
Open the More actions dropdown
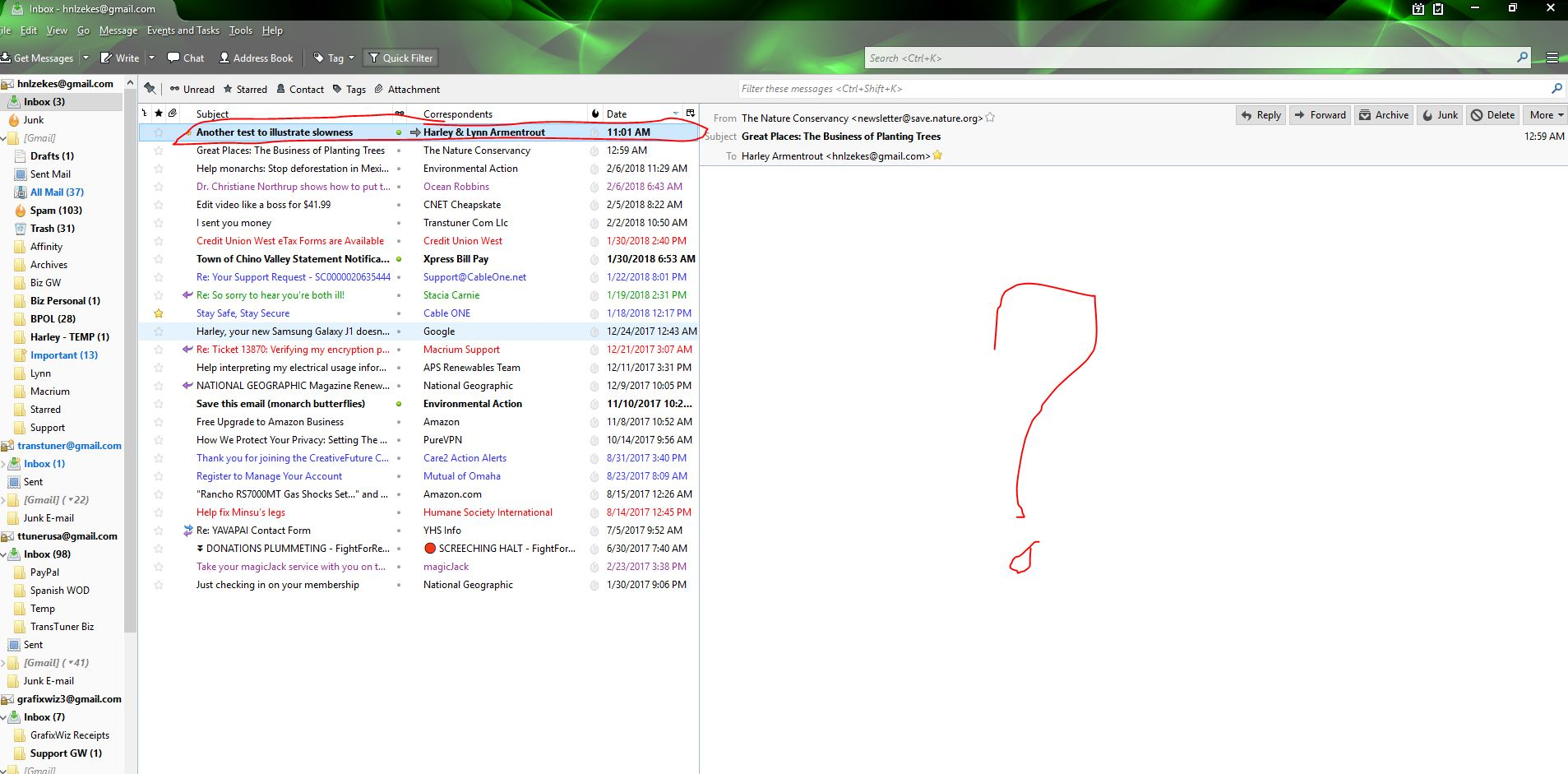[1545, 115]
